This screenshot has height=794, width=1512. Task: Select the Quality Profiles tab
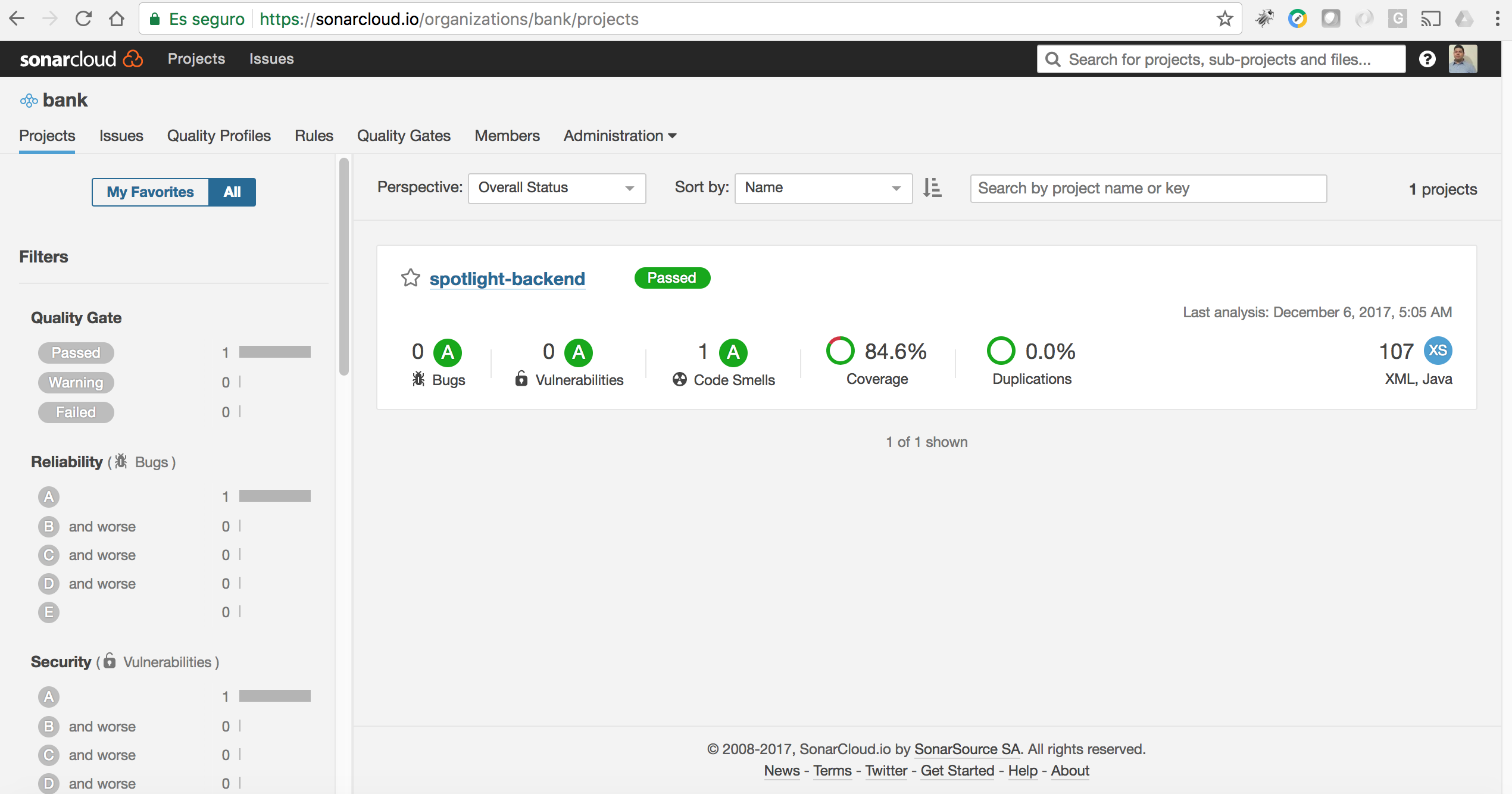pyautogui.click(x=219, y=135)
